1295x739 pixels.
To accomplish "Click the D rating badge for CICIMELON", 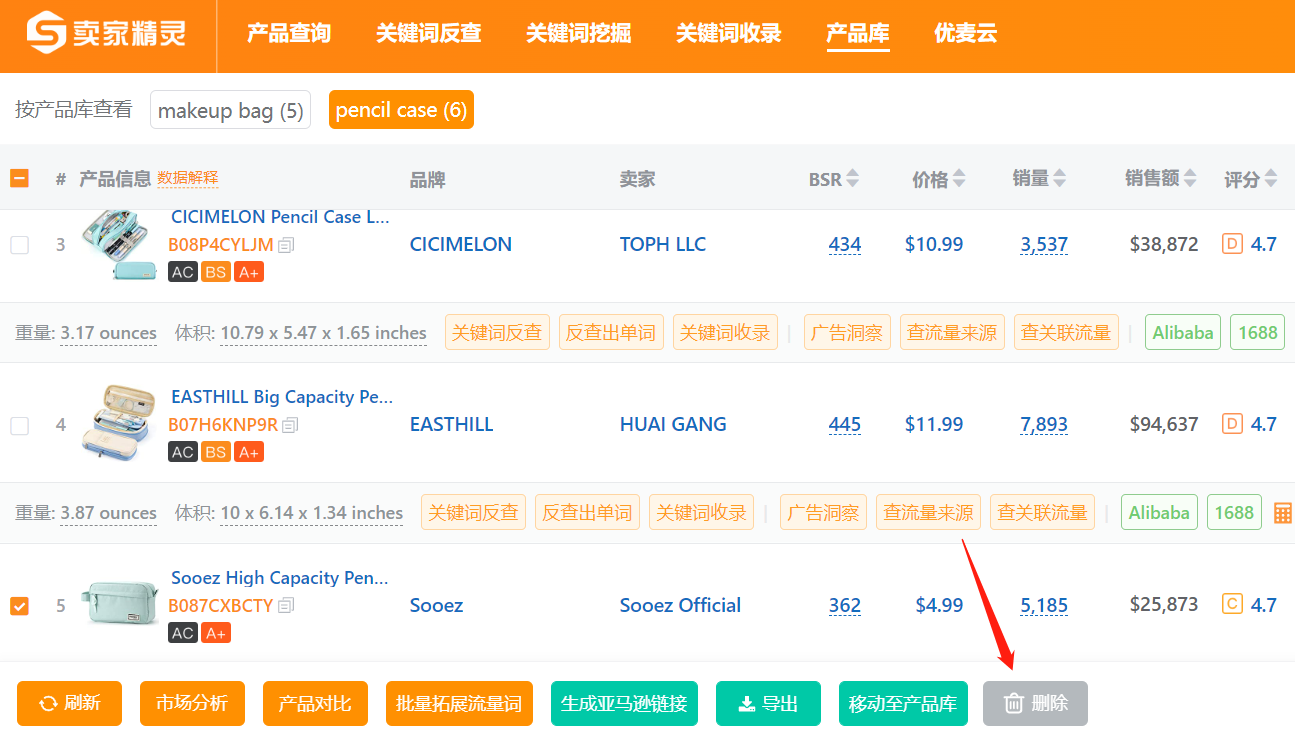I will pyautogui.click(x=1232, y=244).
